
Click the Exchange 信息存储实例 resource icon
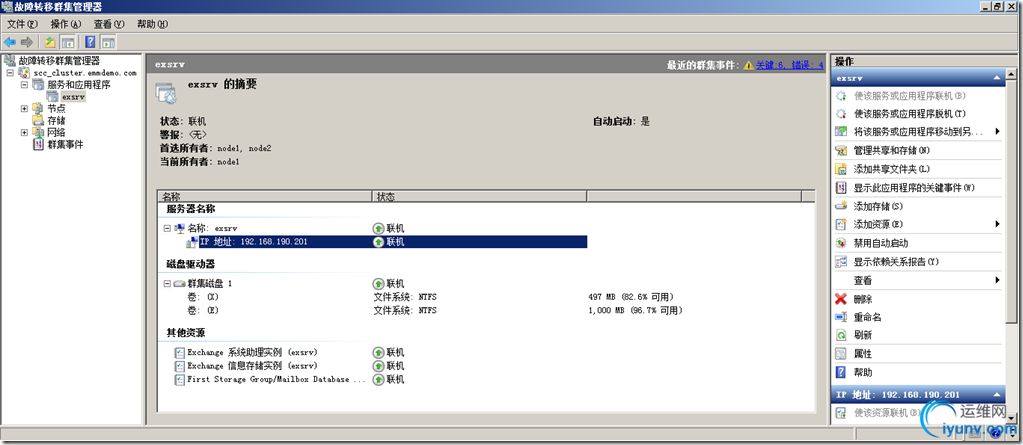[x=180, y=366]
